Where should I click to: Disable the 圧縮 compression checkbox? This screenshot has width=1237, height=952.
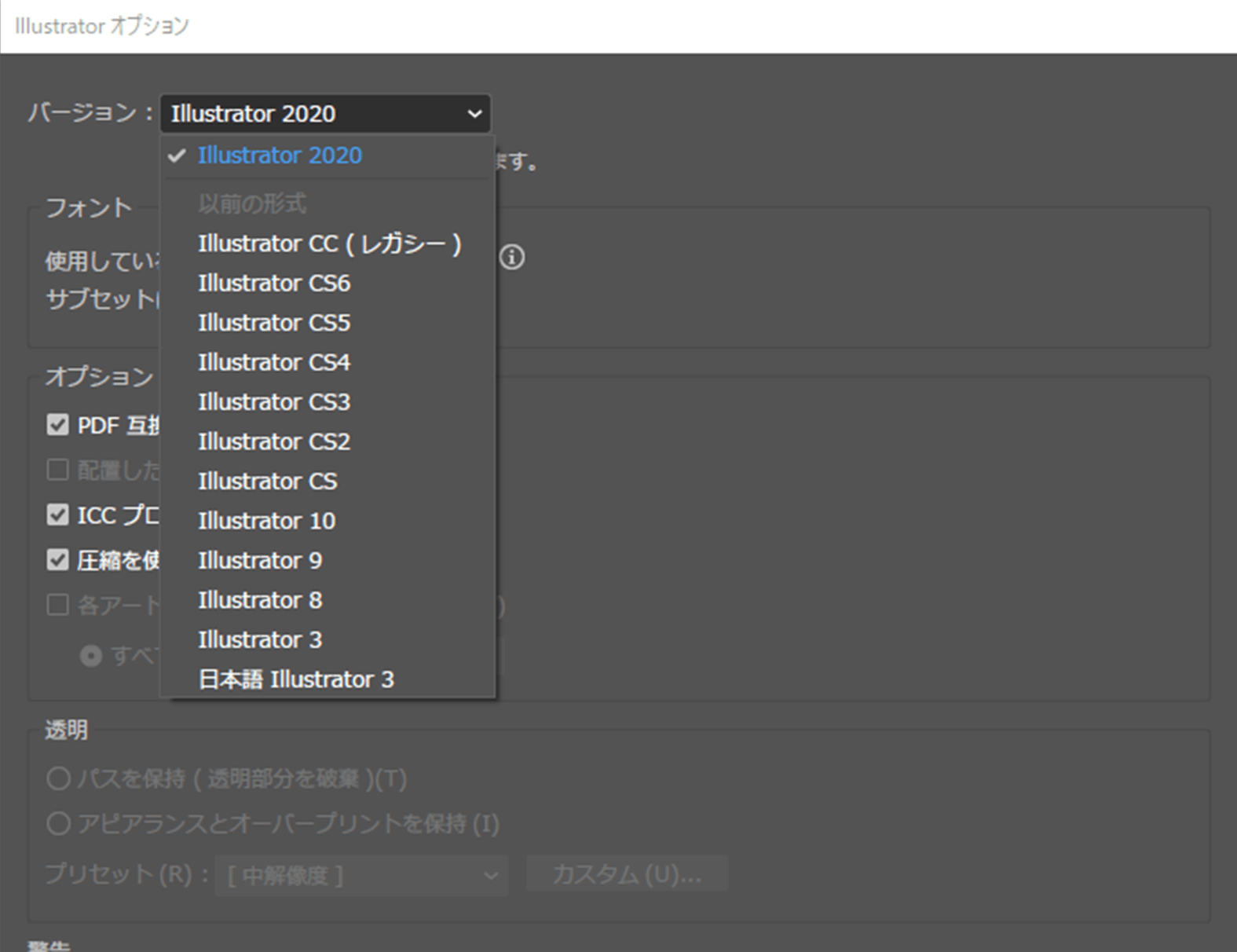coord(58,560)
